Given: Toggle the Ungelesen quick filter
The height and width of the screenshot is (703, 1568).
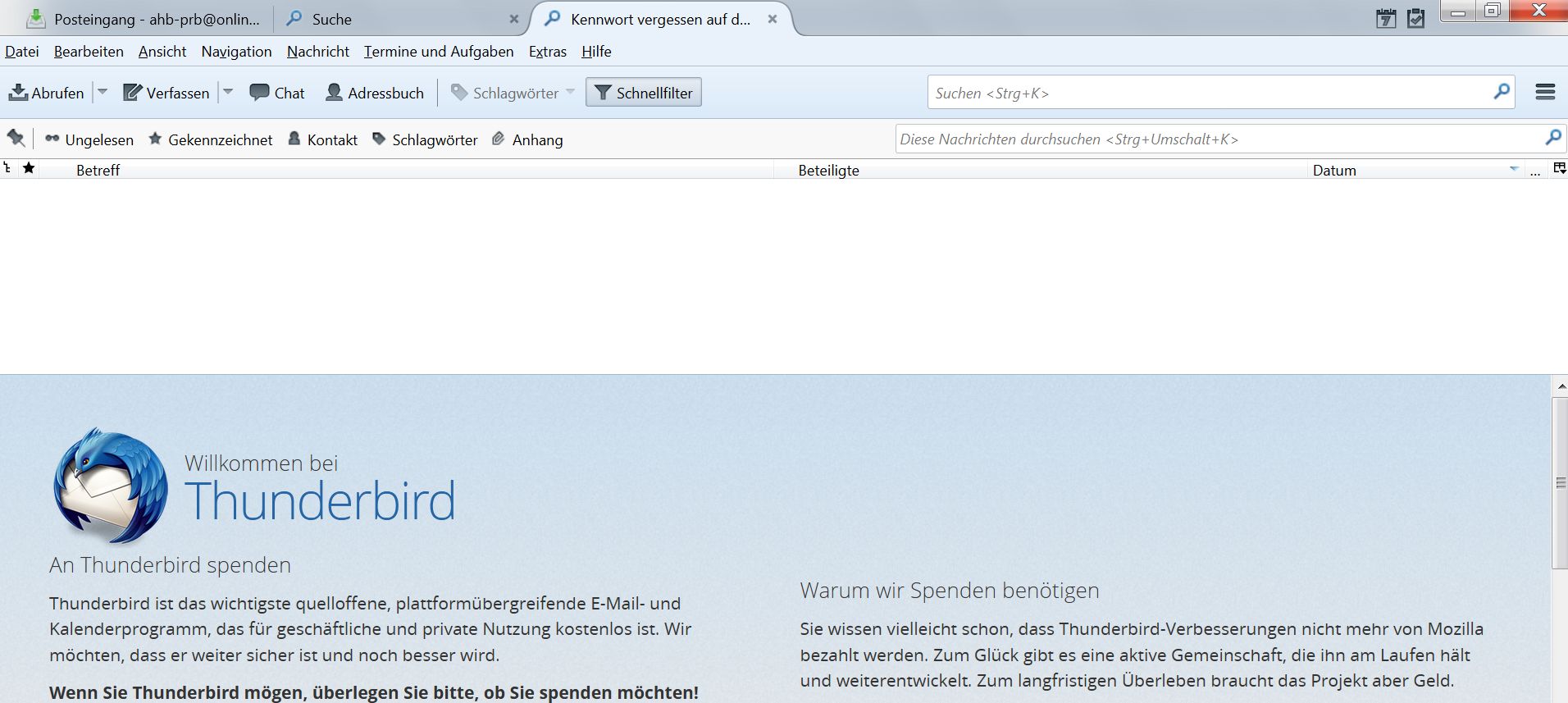Looking at the screenshot, I should pyautogui.click(x=89, y=139).
